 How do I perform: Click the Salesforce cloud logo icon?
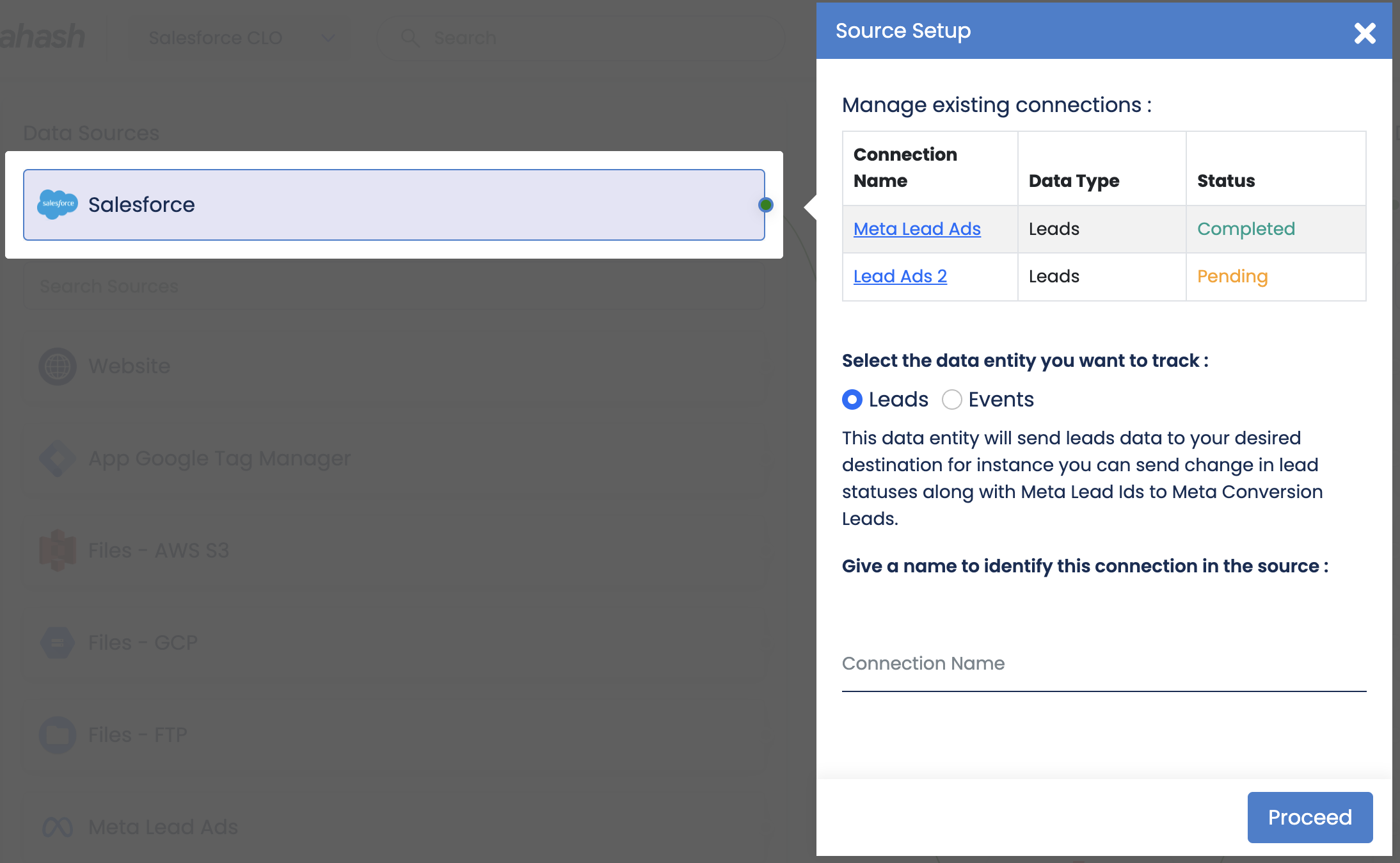[x=58, y=204]
